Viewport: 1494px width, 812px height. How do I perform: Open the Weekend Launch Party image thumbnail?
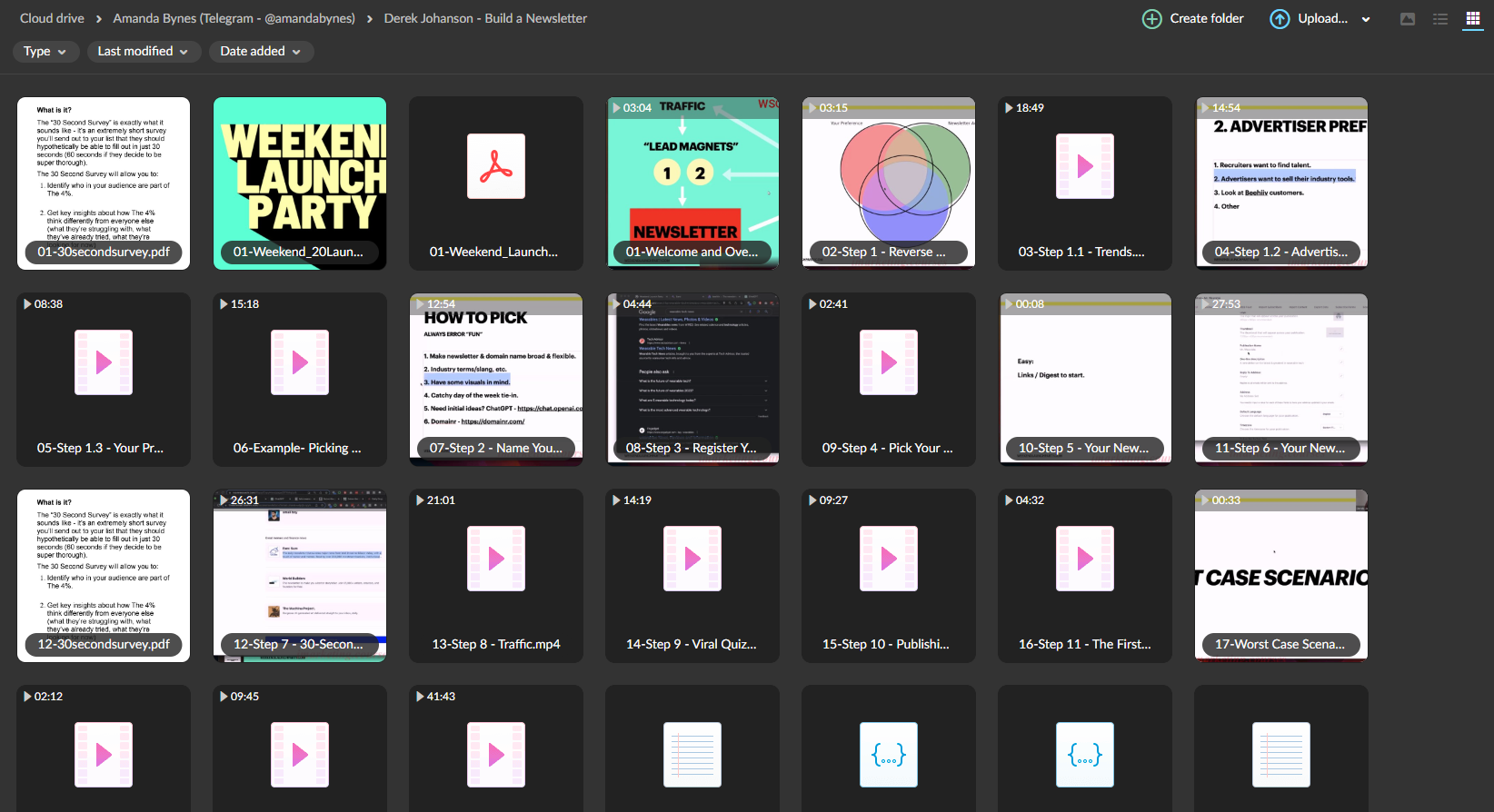click(300, 173)
